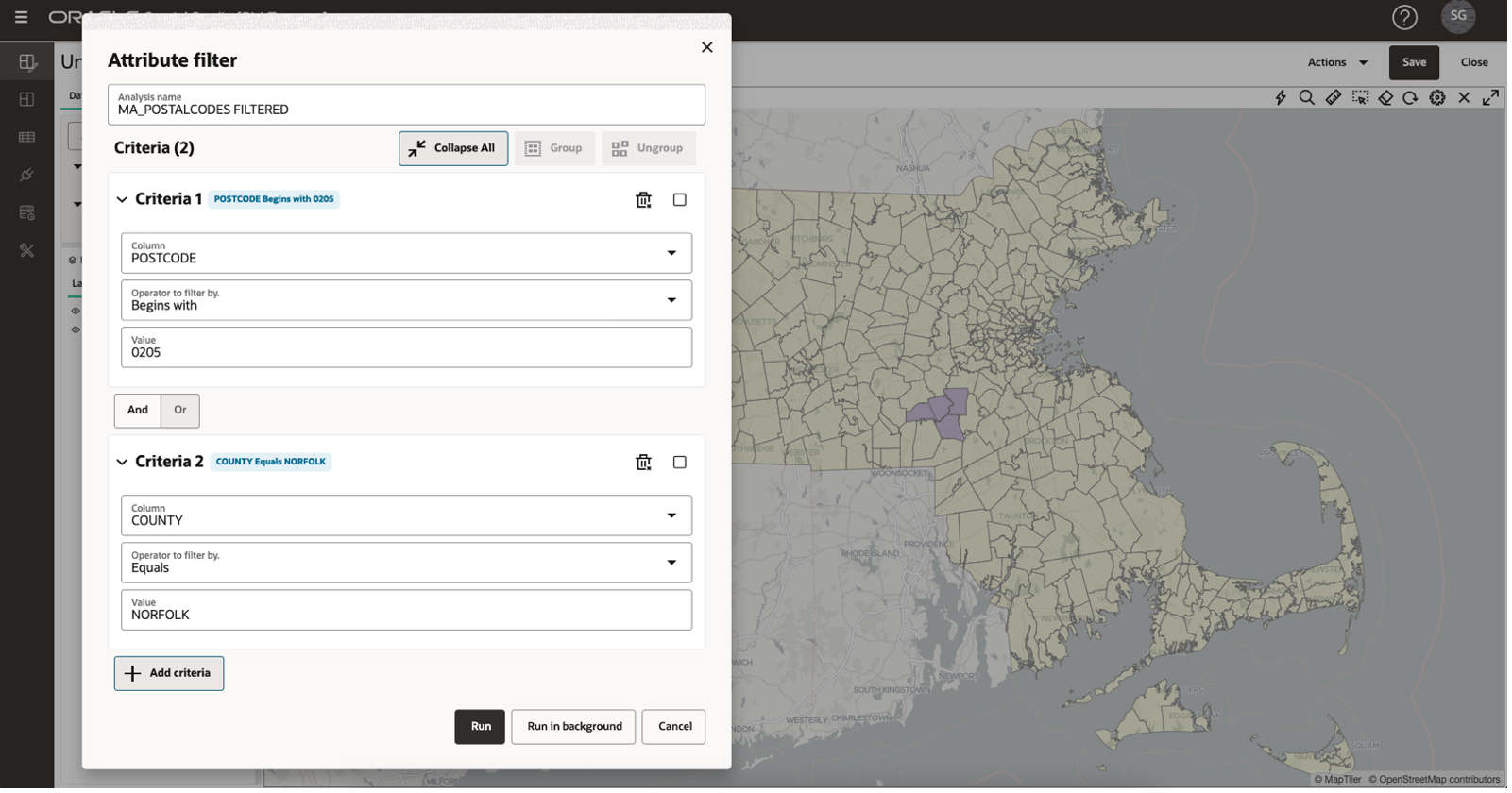The image size is (1512, 793).
Task: Click the Ungroup button
Action: click(651, 149)
